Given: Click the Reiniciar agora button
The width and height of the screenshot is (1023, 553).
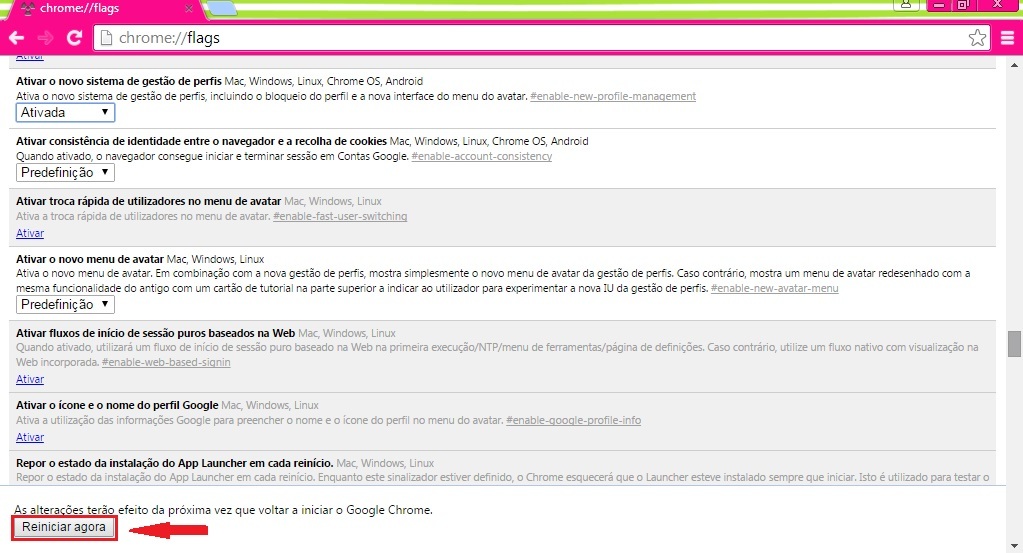Looking at the screenshot, I should (64, 527).
